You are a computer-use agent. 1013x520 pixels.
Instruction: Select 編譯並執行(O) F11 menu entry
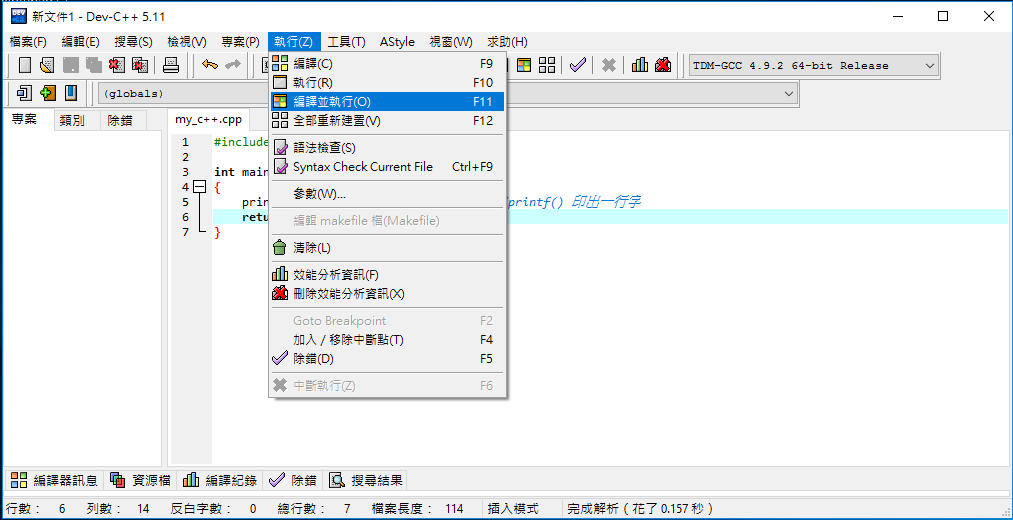[388, 101]
